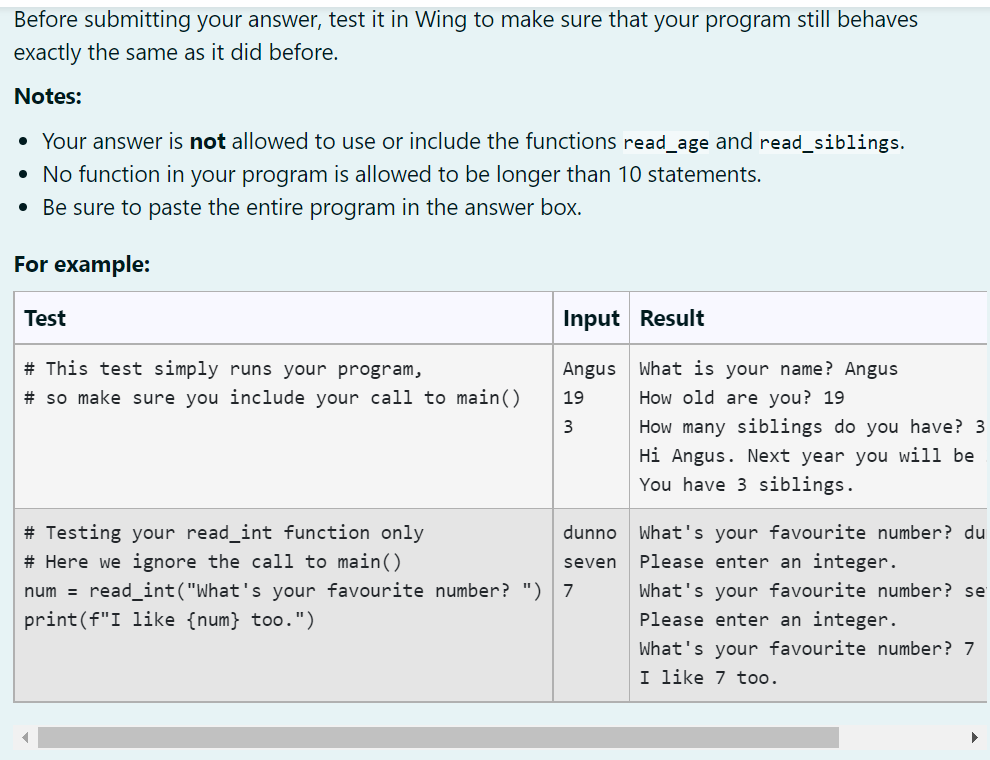Screen dimensions: 990x760
Task: Click the 'I like 7 too.' result line
Action: click(708, 678)
